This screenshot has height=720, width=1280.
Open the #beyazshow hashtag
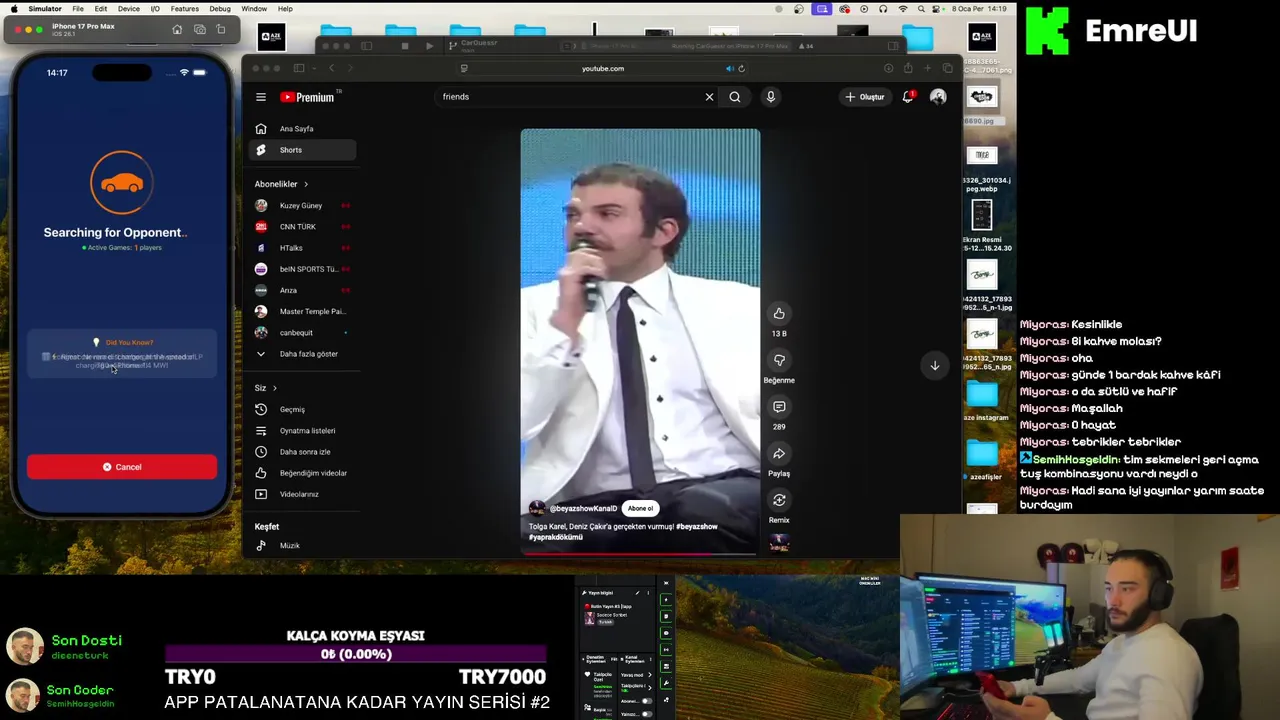pos(696,527)
